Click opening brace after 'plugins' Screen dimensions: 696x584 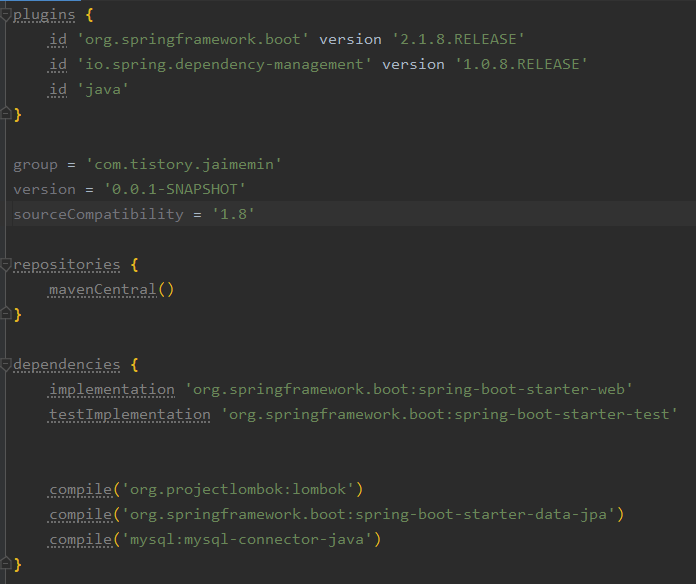(x=90, y=15)
